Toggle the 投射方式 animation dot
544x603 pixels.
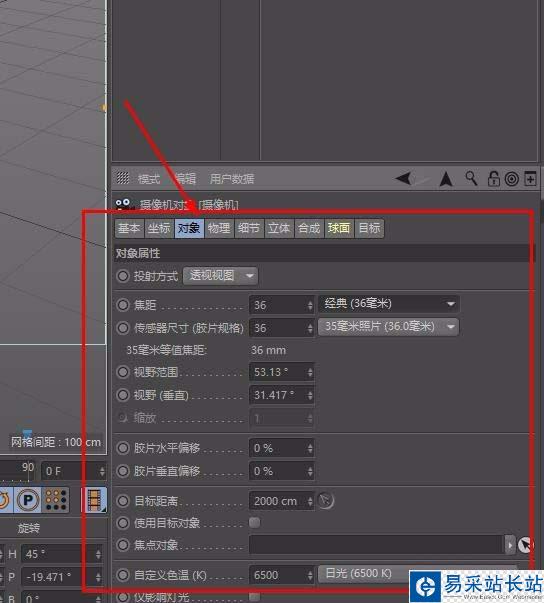point(123,276)
